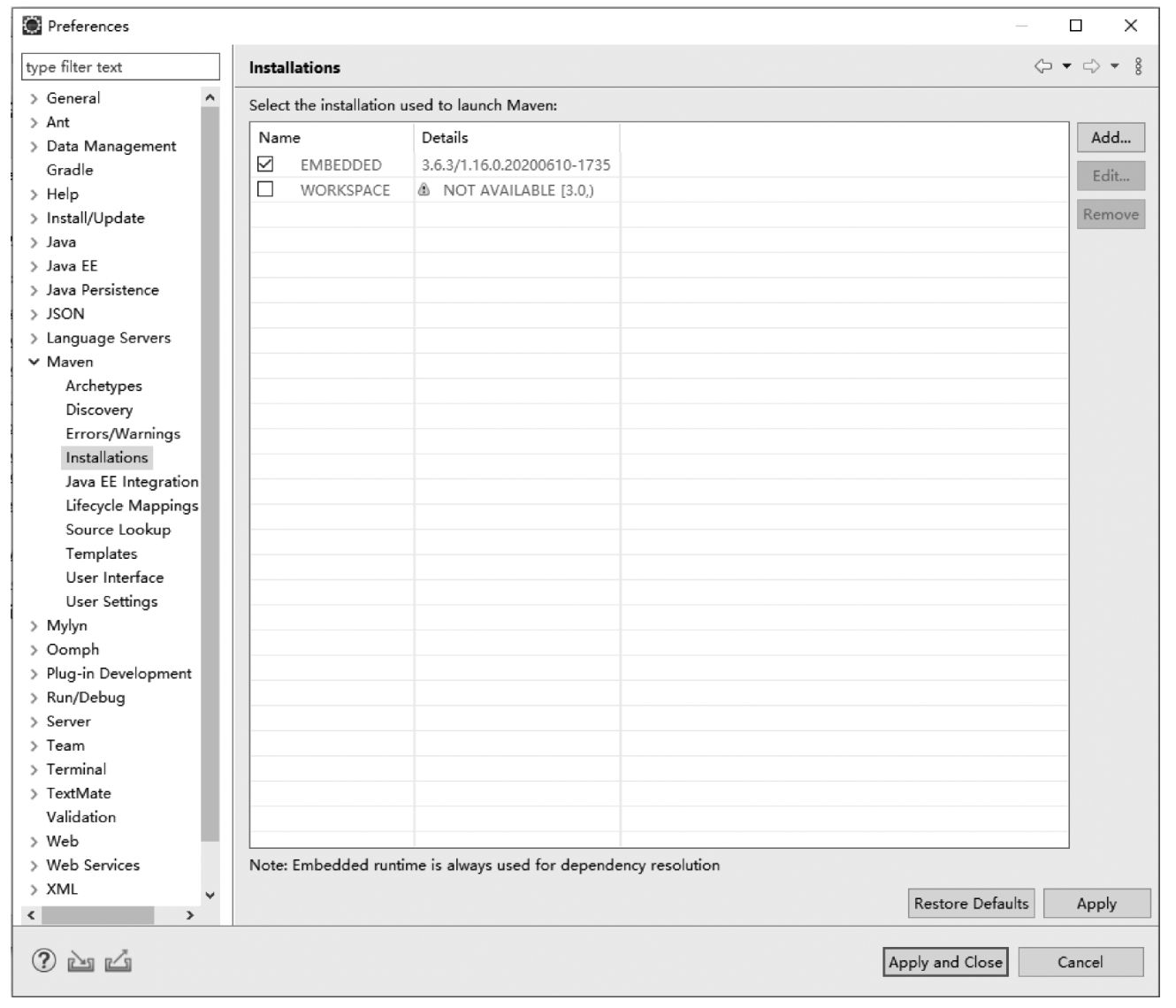Viewport: 1176px width, 1008px height.
Task: Expand the Web Services node
Action: pyautogui.click(x=34, y=866)
